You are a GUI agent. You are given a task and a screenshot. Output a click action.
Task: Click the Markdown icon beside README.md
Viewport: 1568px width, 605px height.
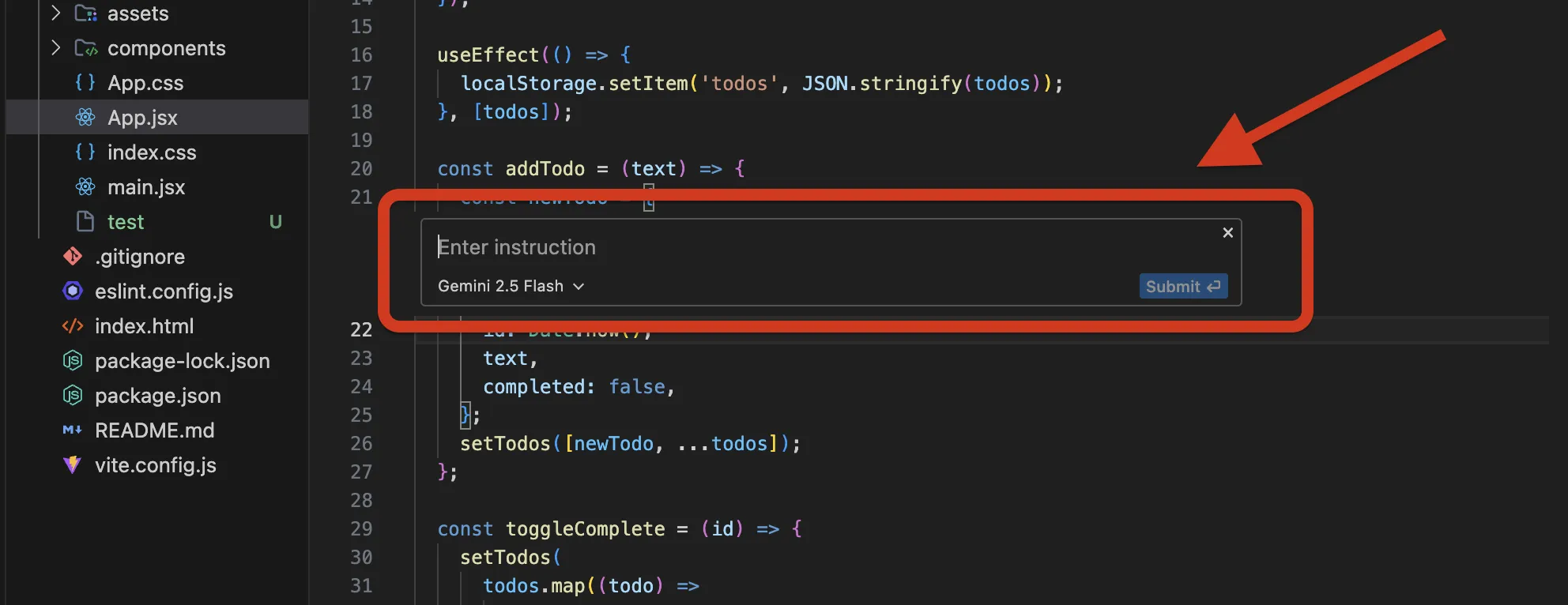[x=73, y=430]
